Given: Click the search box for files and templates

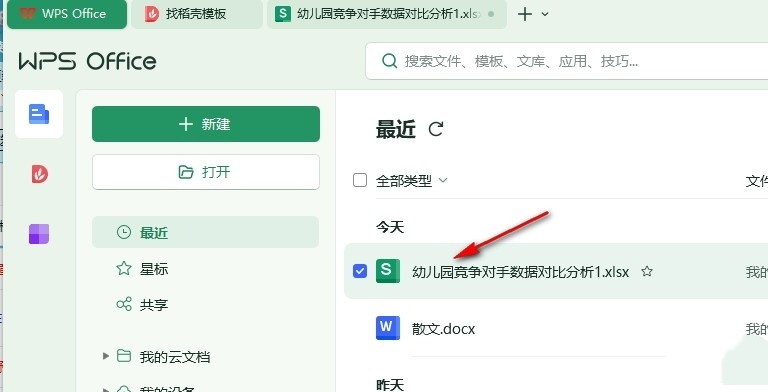Looking at the screenshot, I should tap(567, 61).
